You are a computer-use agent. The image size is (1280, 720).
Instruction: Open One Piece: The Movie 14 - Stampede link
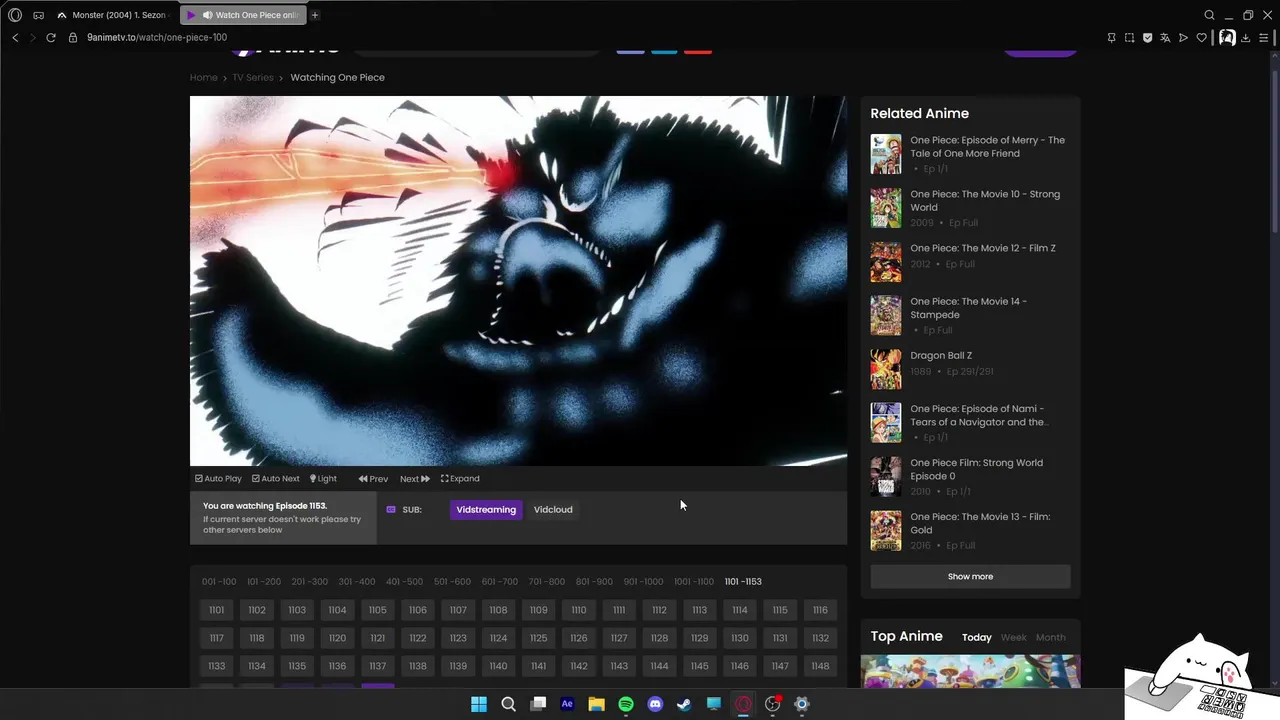tap(969, 308)
